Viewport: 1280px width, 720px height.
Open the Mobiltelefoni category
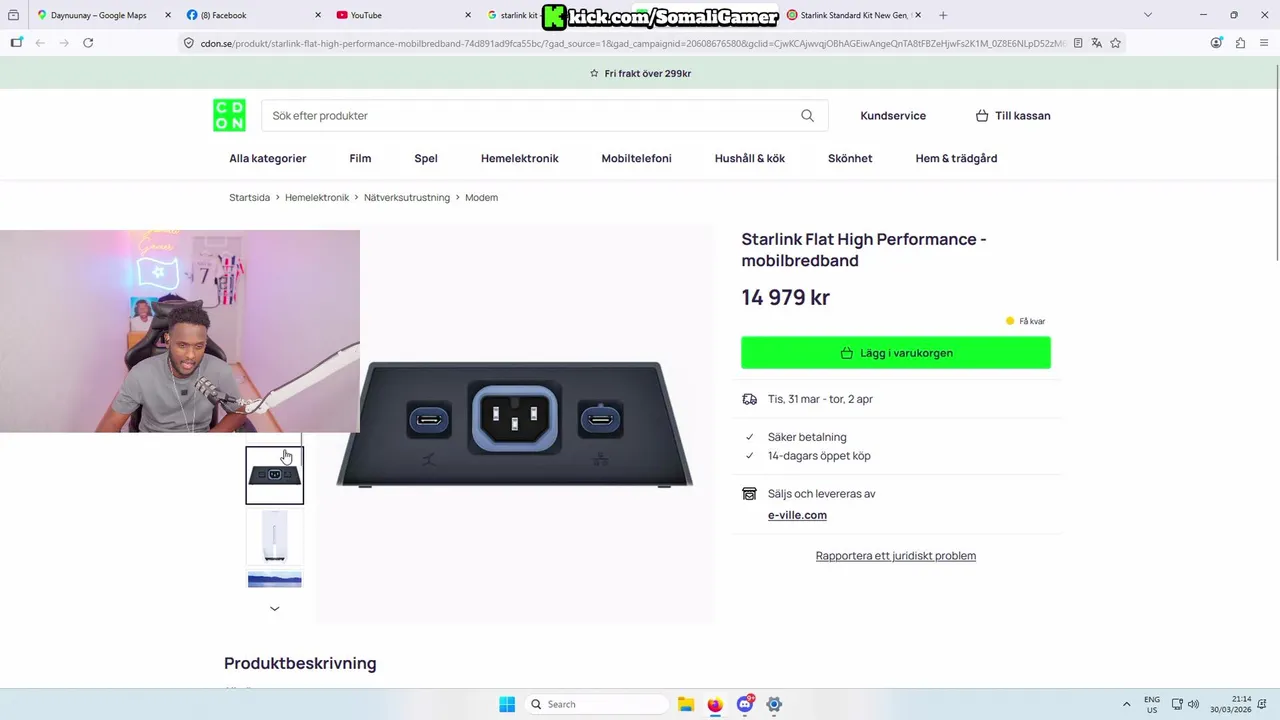637,158
